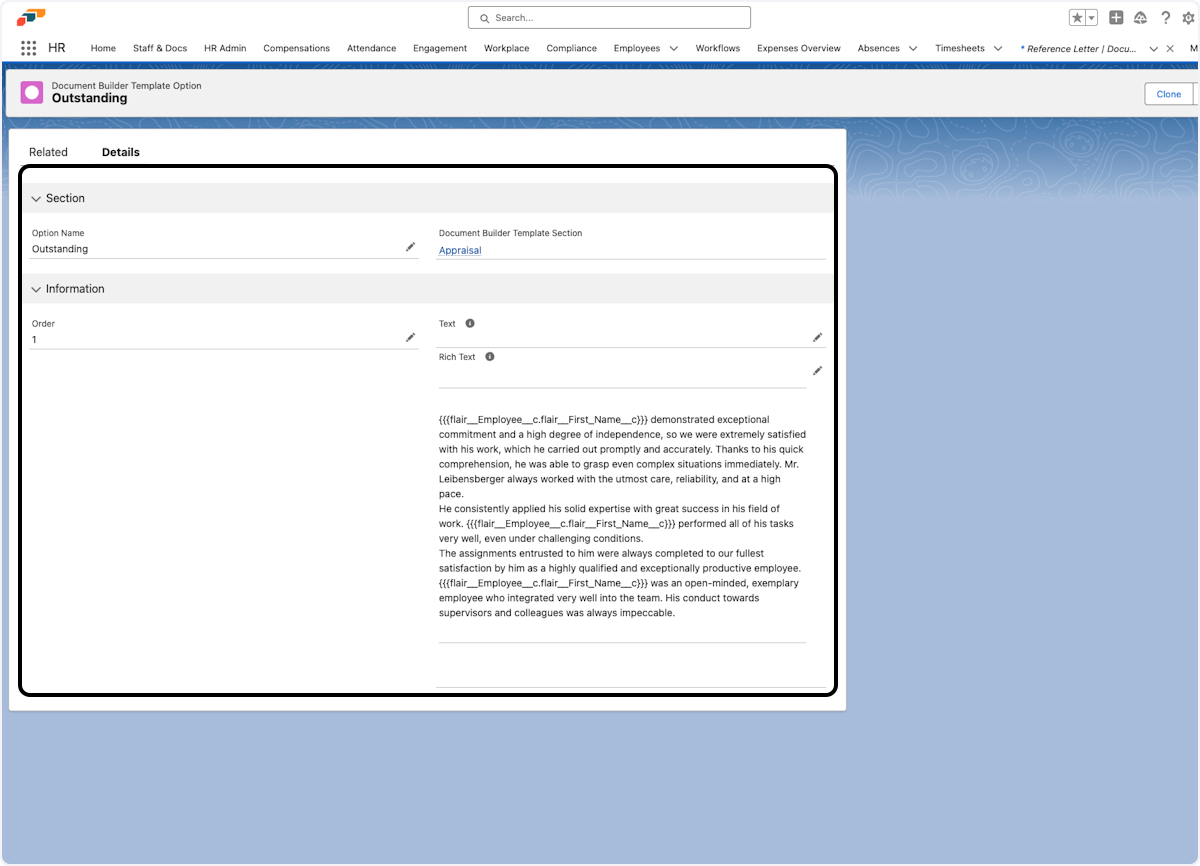The image size is (1200, 866).
Task: Open the App Launcher grid icon
Action: pos(28,48)
